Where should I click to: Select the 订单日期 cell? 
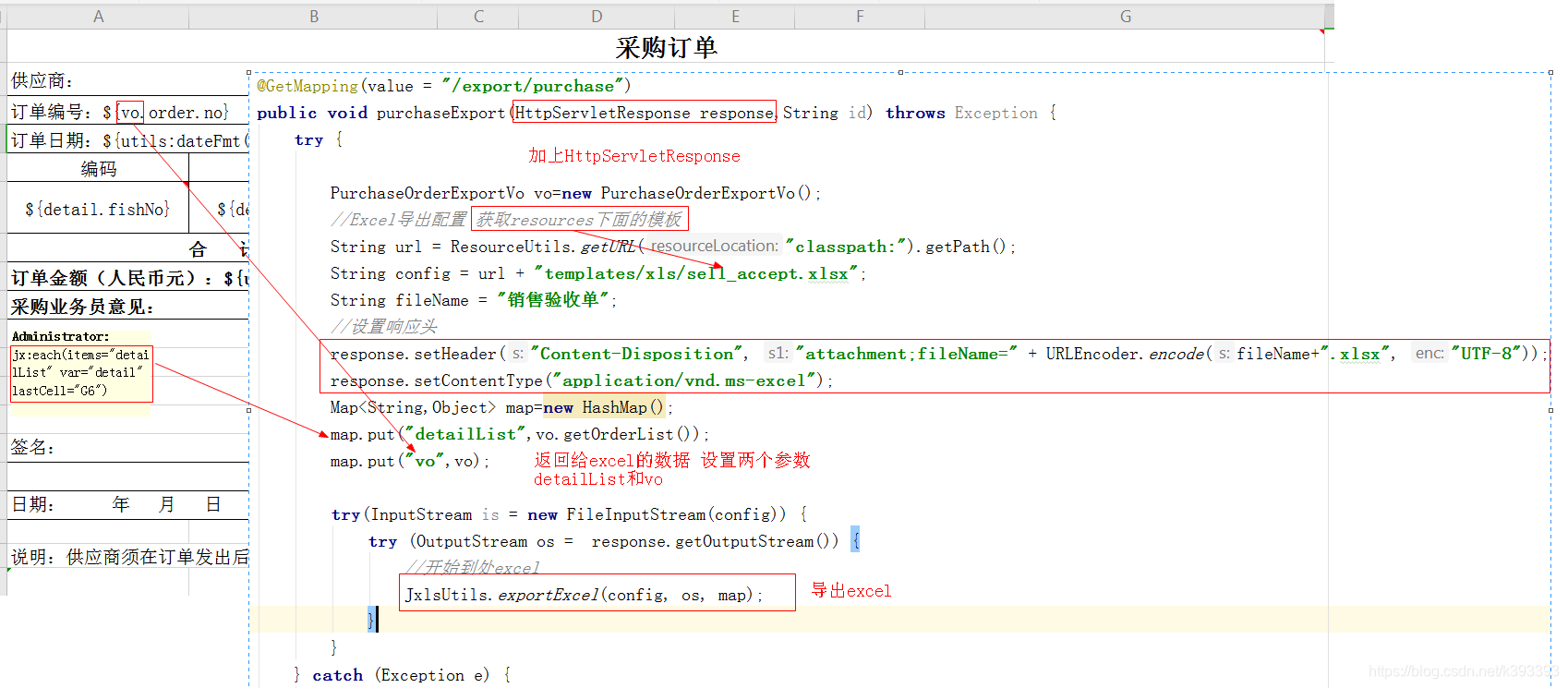pyautogui.click(x=128, y=140)
